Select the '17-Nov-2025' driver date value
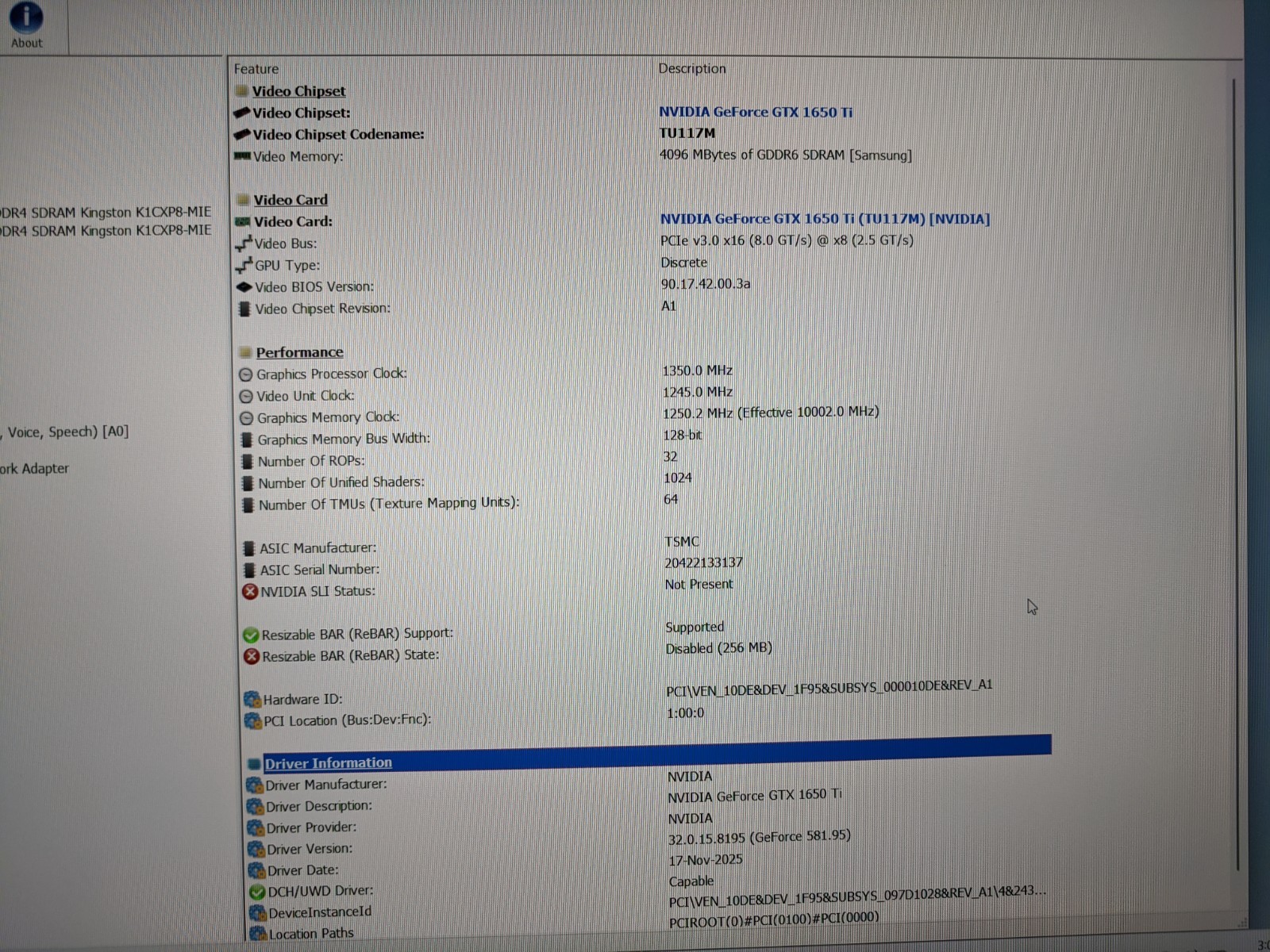This screenshot has width=1270, height=952. [x=706, y=860]
